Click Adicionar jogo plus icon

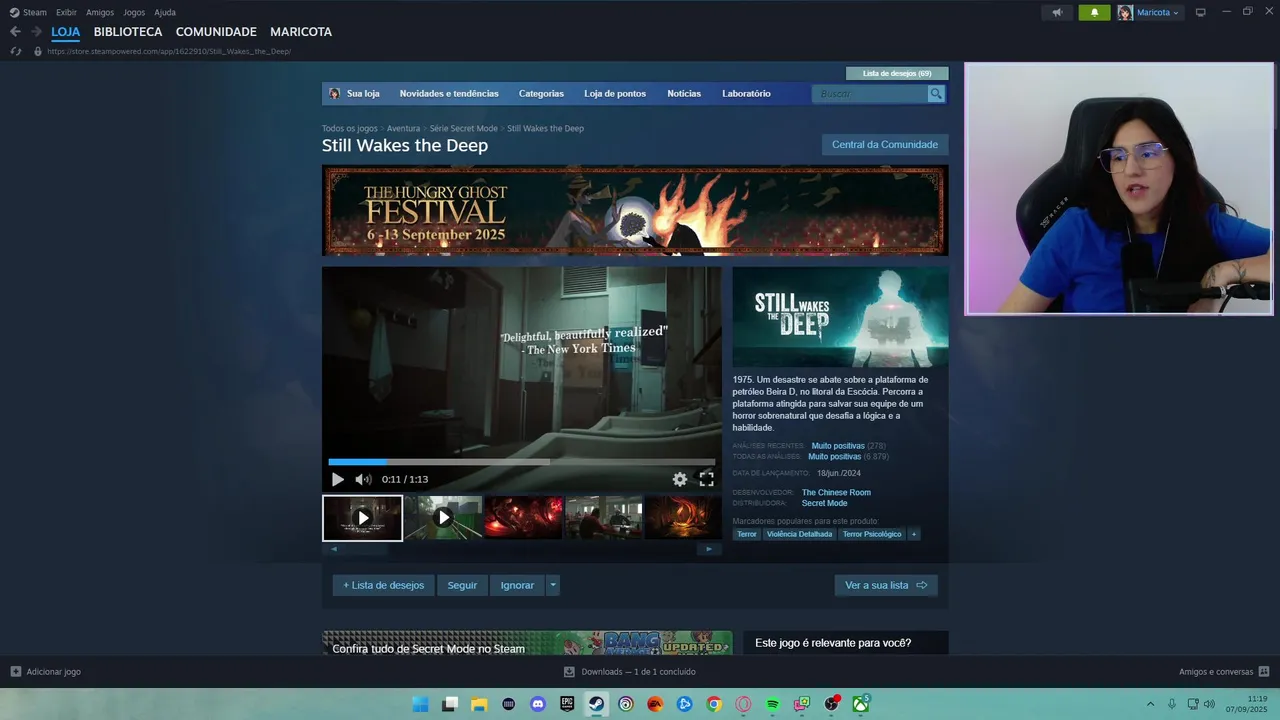(15, 672)
